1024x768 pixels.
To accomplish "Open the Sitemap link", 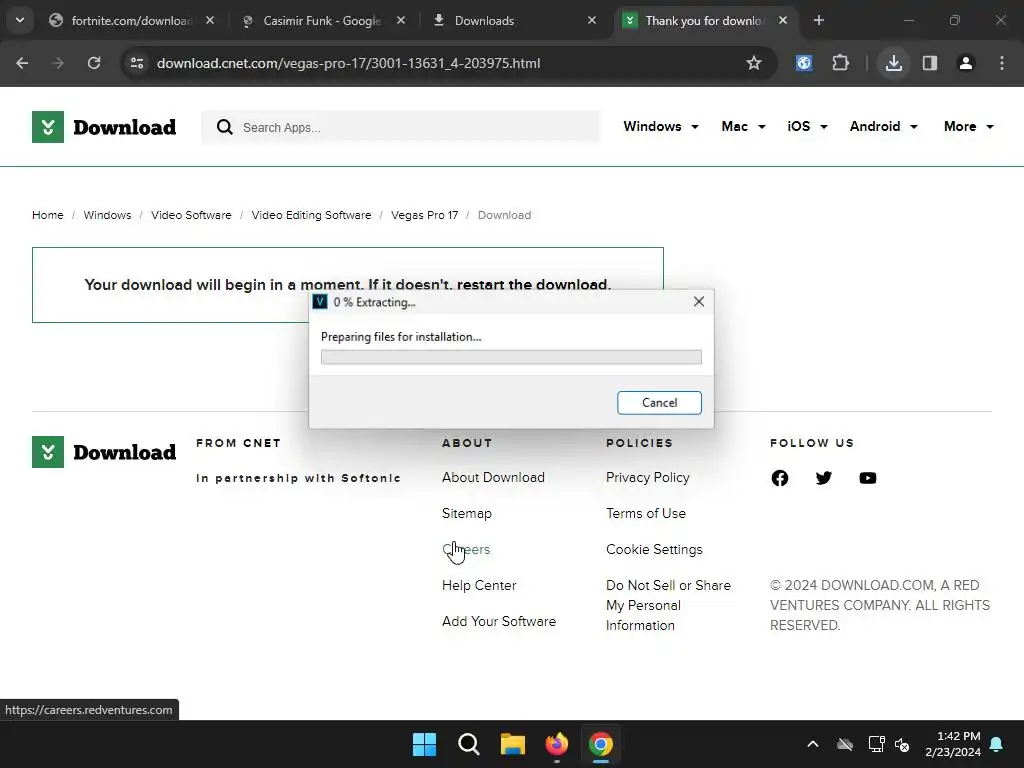I will [466, 513].
